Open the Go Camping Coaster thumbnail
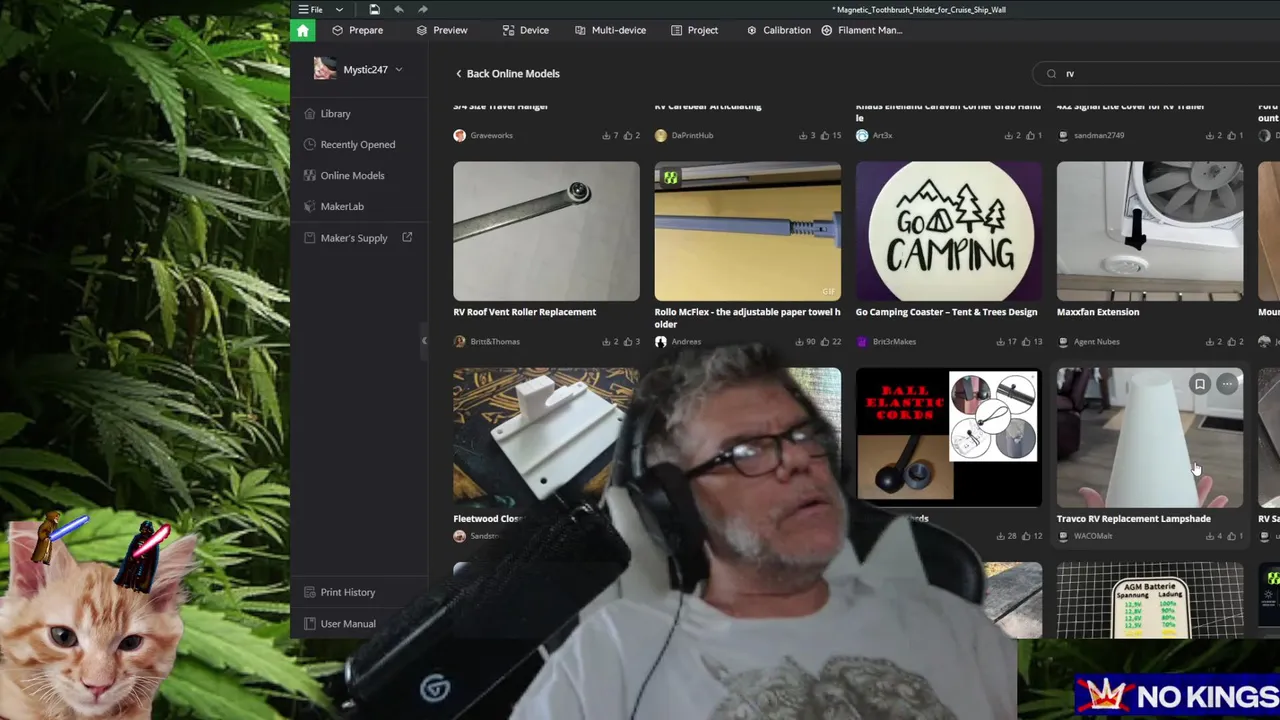 949,231
